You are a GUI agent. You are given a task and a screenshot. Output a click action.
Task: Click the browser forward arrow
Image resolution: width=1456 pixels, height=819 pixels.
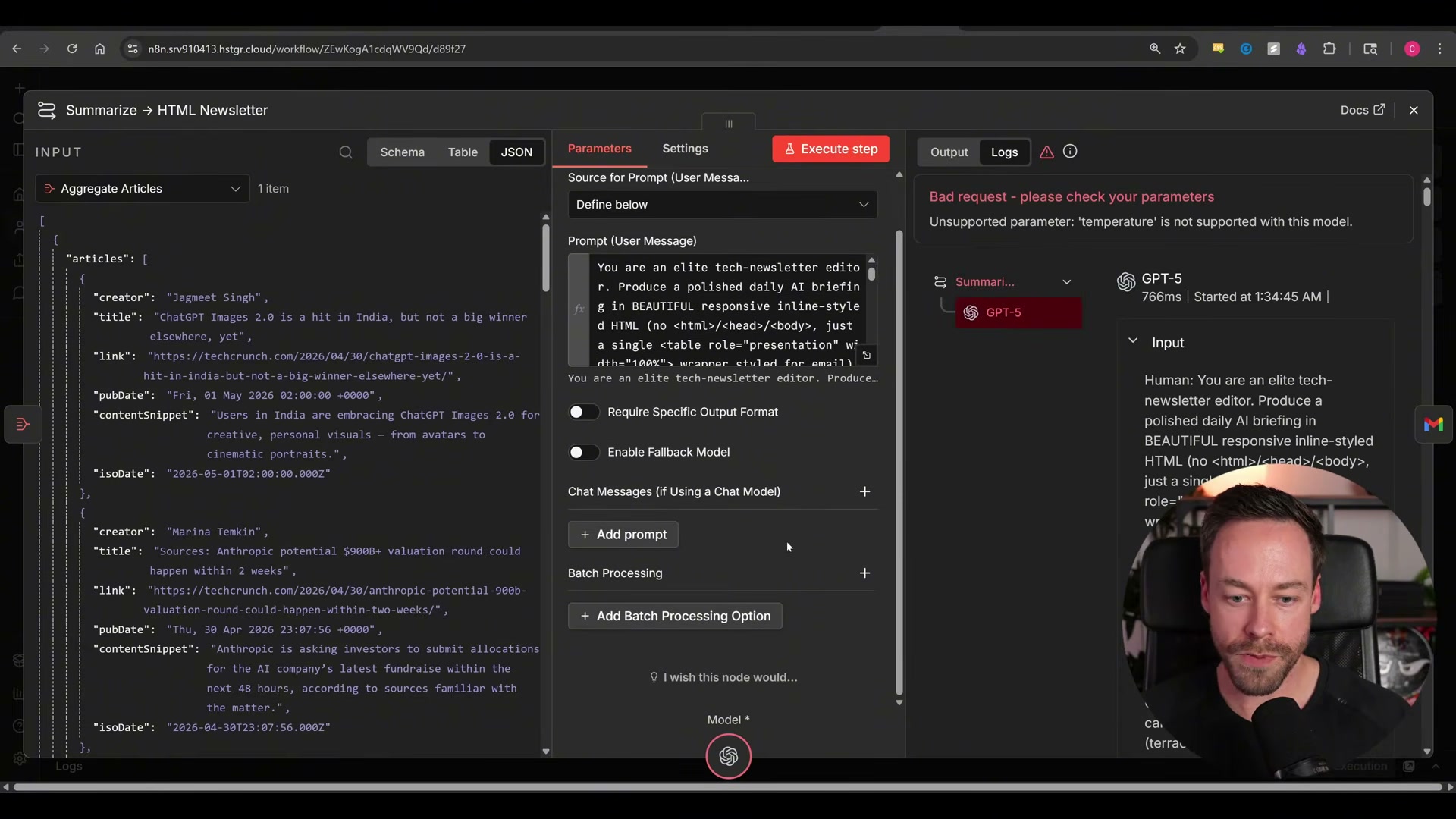pyautogui.click(x=44, y=49)
